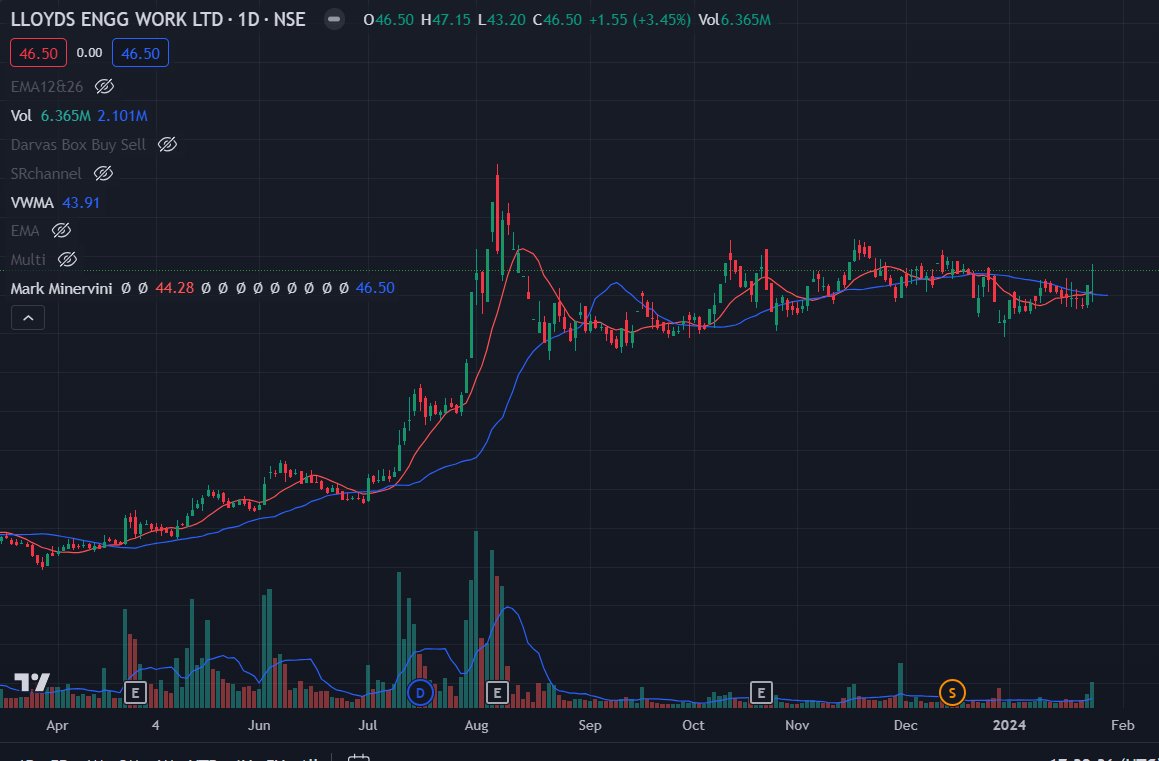Toggle visibility of the SRchannel indicator
Image resolution: width=1159 pixels, height=761 pixels.
(x=103, y=174)
